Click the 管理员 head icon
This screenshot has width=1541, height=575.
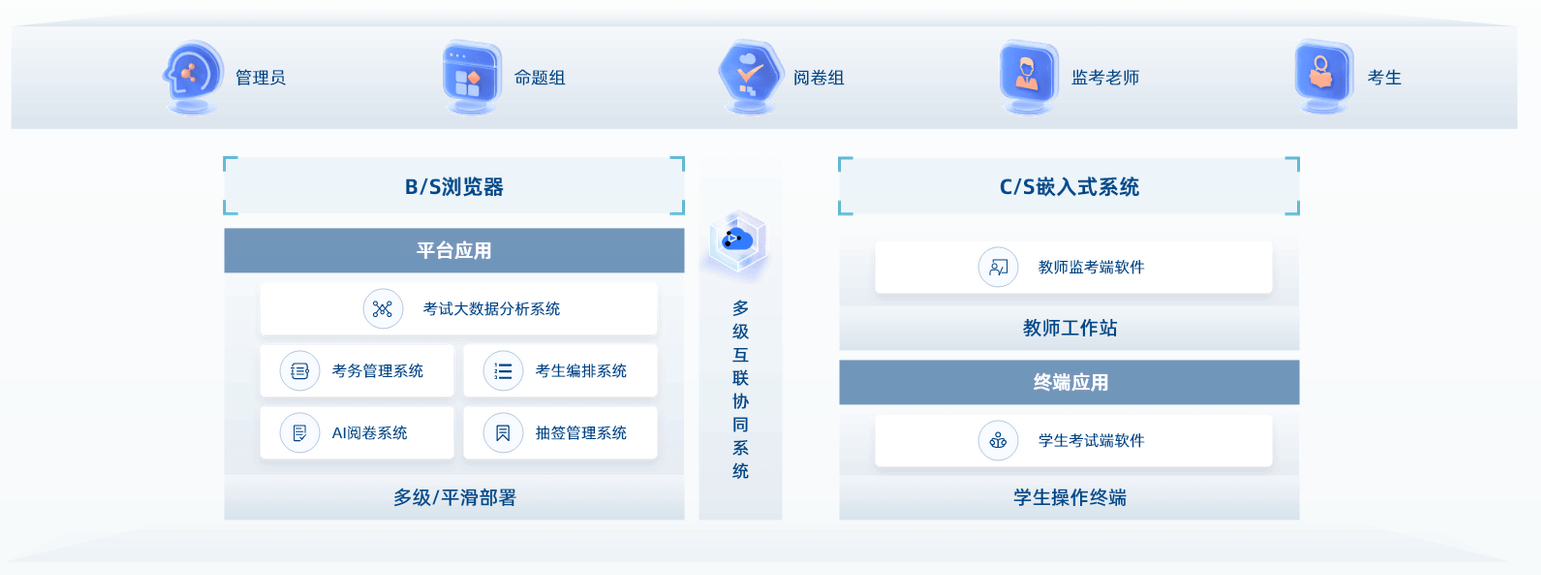pos(189,75)
